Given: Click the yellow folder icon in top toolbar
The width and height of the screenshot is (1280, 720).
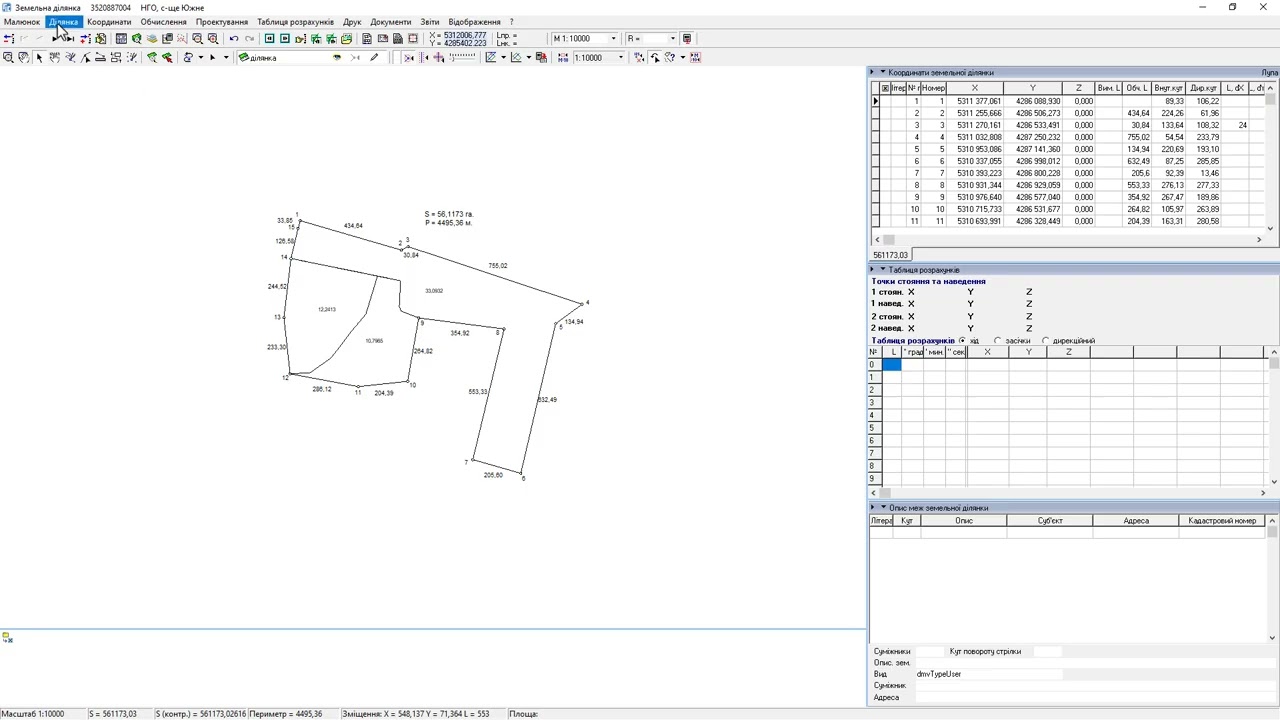Looking at the screenshot, I should [x=346, y=39].
